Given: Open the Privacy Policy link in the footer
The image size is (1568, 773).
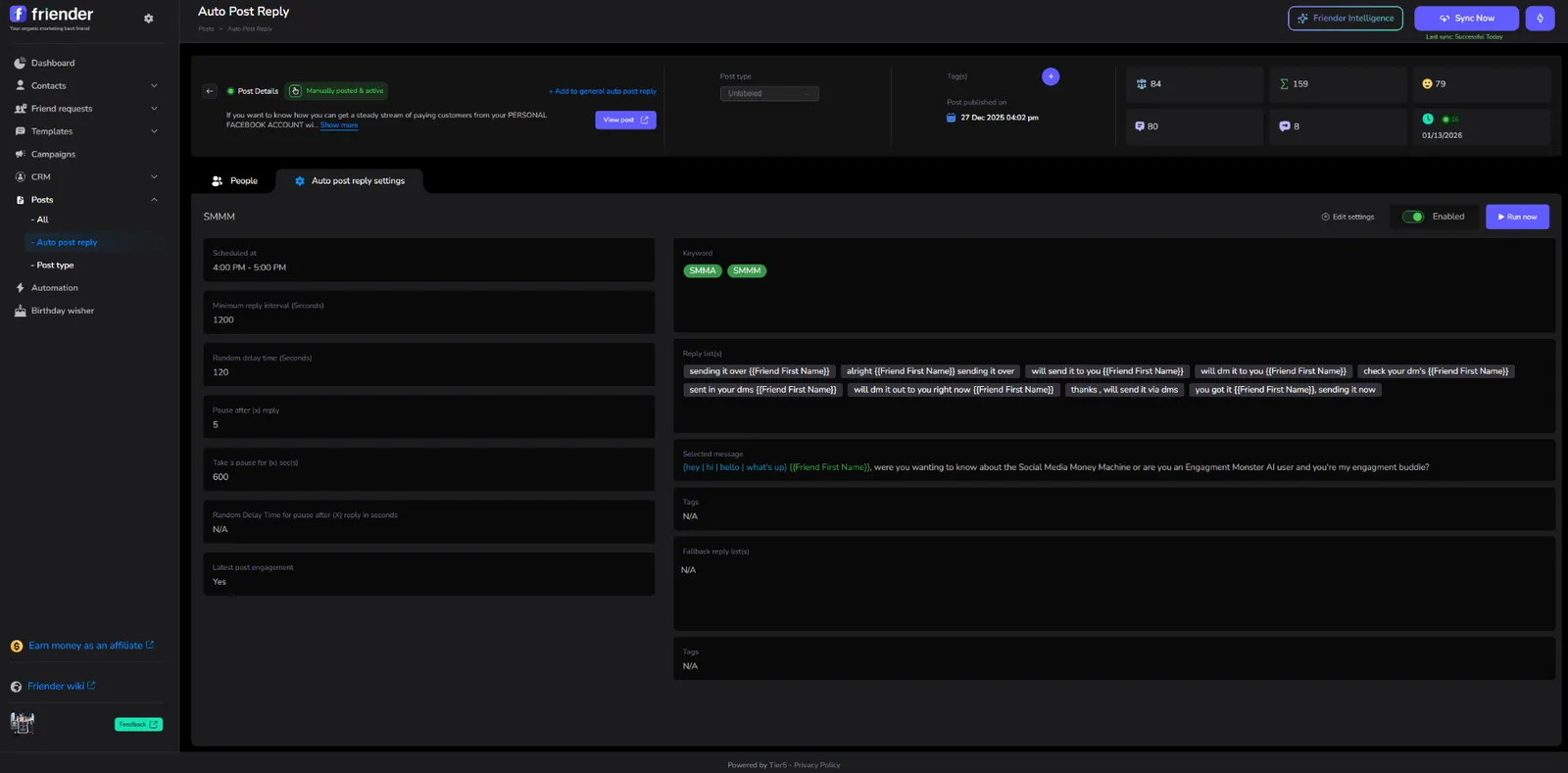Looking at the screenshot, I should (816, 765).
